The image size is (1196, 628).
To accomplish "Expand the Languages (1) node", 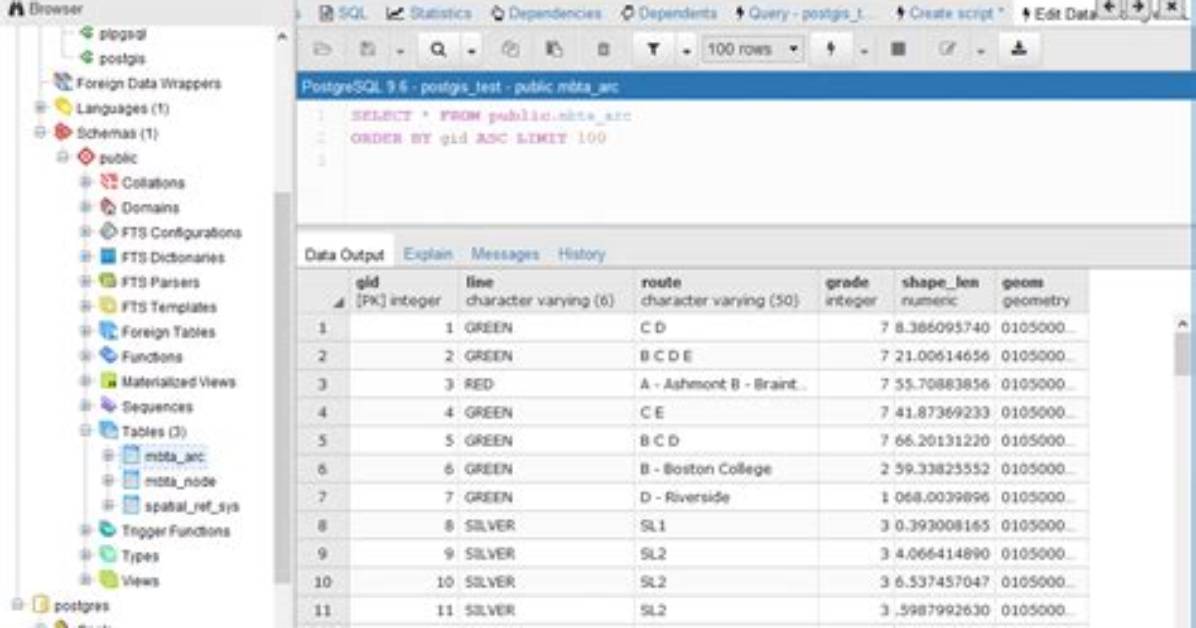I will click(40, 108).
